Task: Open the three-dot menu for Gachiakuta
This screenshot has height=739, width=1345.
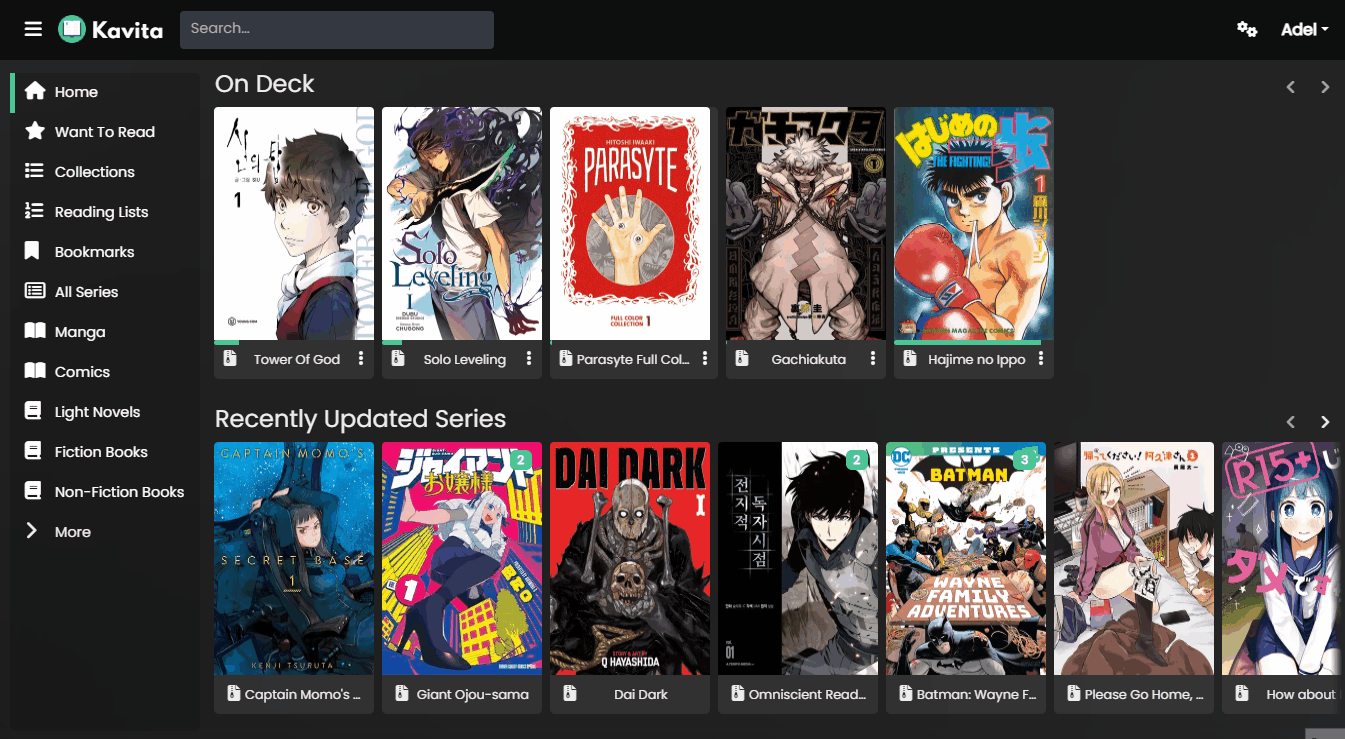Action: click(873, 359)
